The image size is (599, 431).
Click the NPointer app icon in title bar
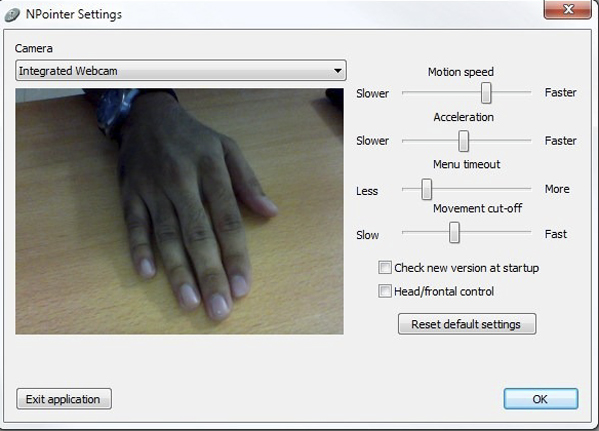tap(12, 15)
